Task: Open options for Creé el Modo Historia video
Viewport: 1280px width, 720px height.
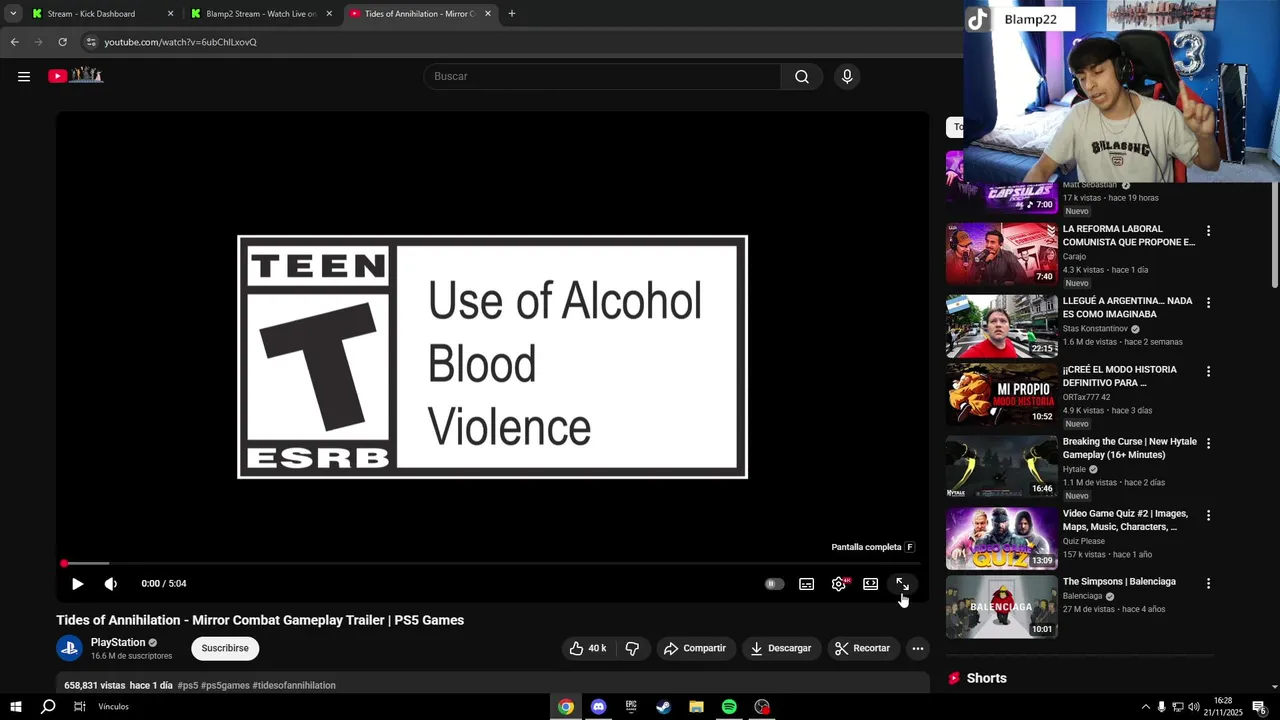Action: (x=1208, y=371)
